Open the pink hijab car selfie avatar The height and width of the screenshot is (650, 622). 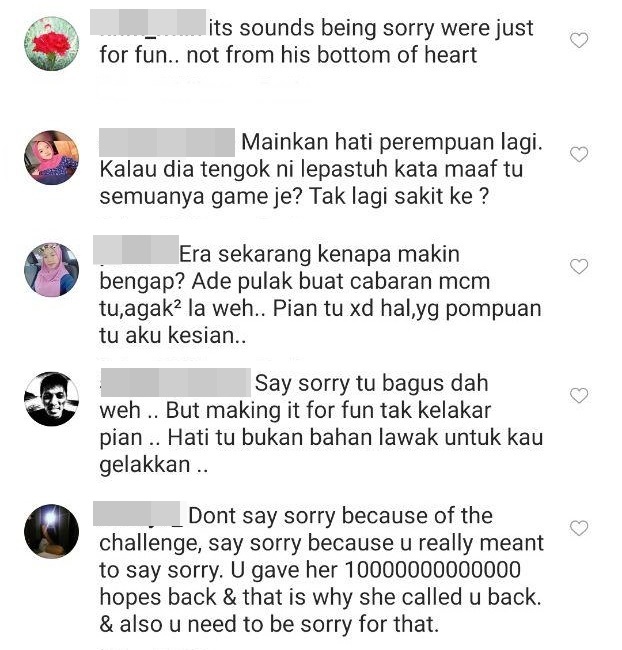51,270
